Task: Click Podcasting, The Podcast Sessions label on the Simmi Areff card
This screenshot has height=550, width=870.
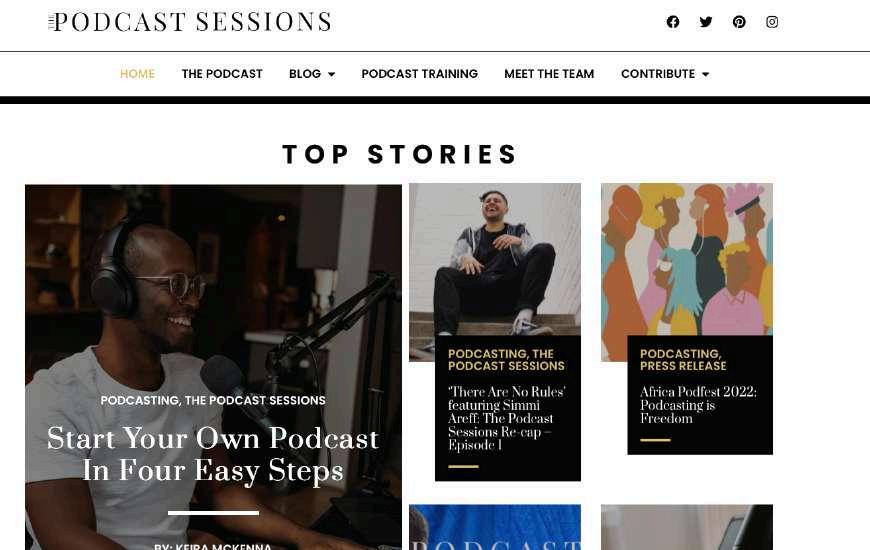Action: point(506,360)
